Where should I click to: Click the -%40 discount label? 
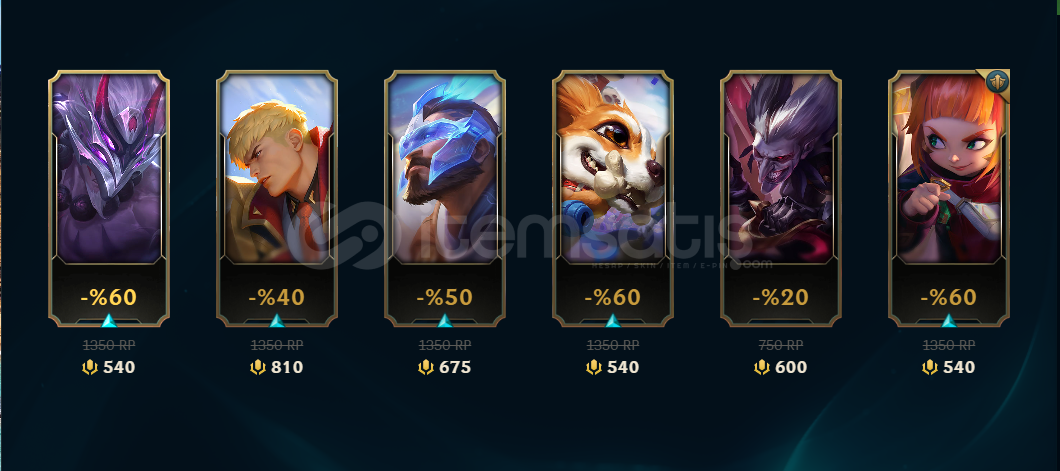(276, 297)
